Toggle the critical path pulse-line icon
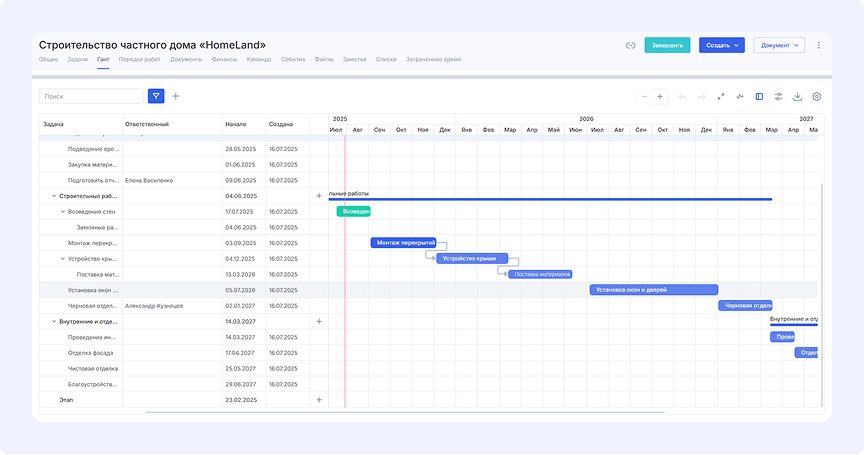 click(740, 97)
